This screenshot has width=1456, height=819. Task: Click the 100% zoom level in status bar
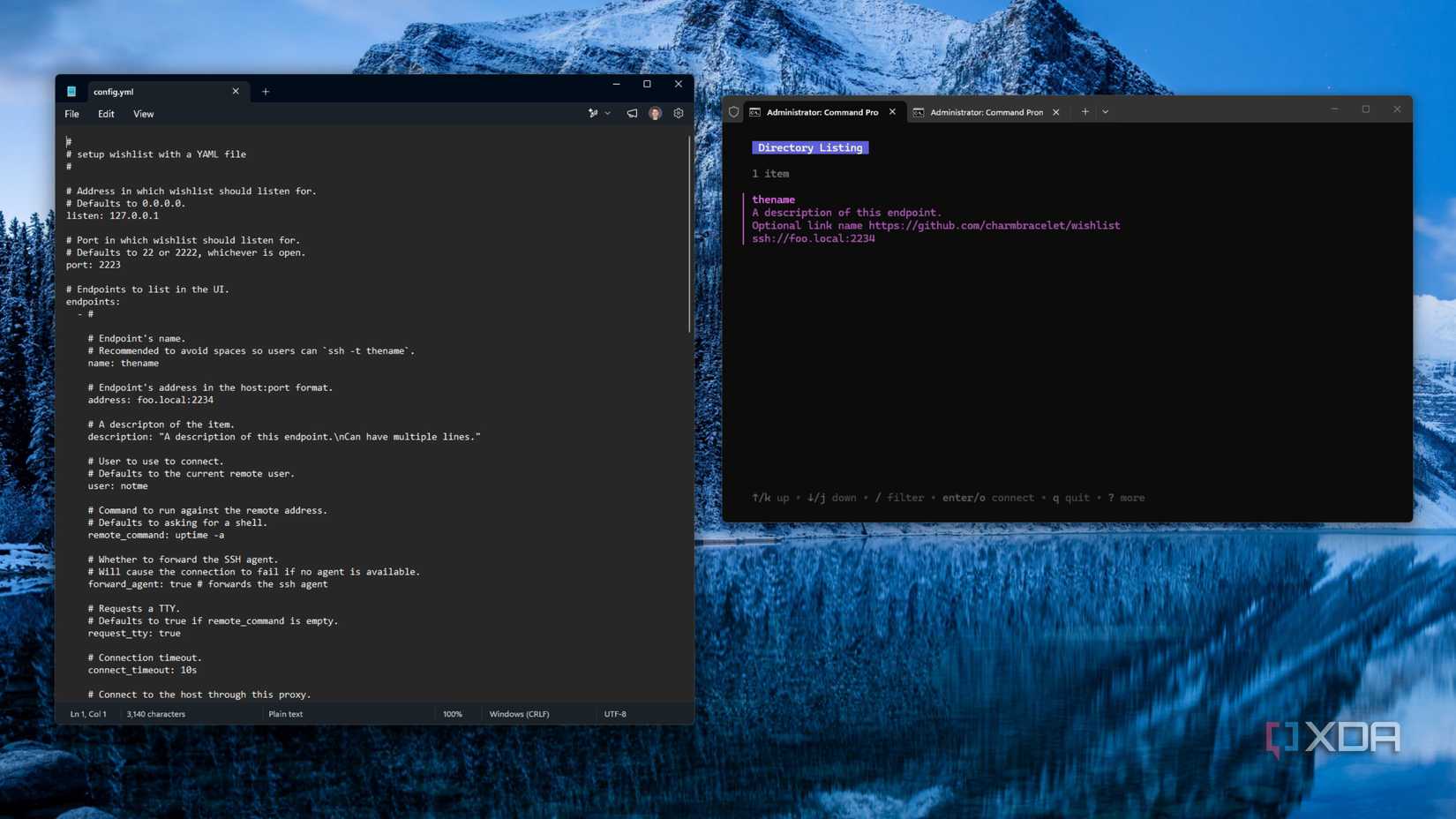(453, 714)
